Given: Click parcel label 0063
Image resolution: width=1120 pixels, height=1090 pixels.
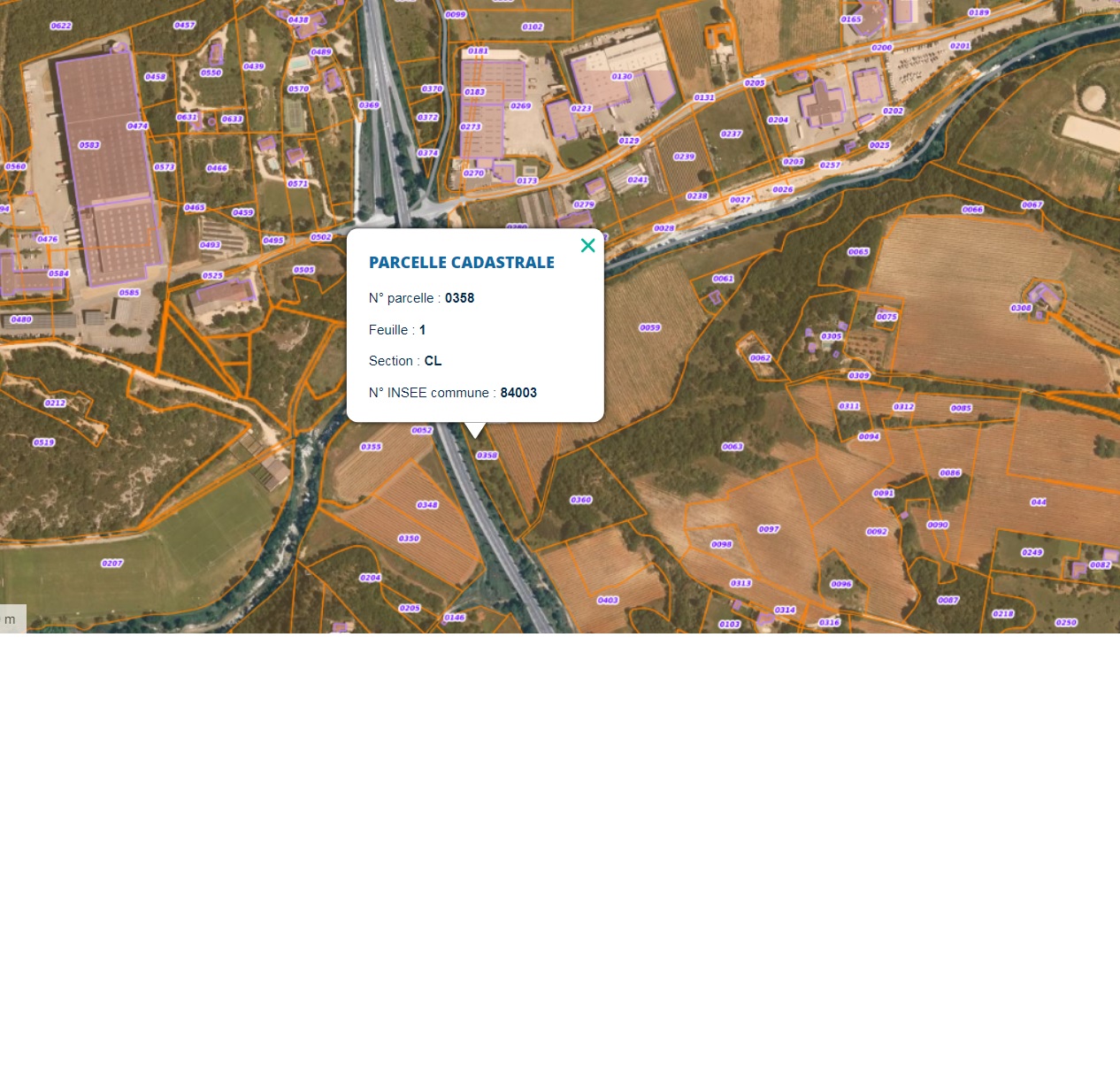Looking at the screenshot, I should coord(733,447).
